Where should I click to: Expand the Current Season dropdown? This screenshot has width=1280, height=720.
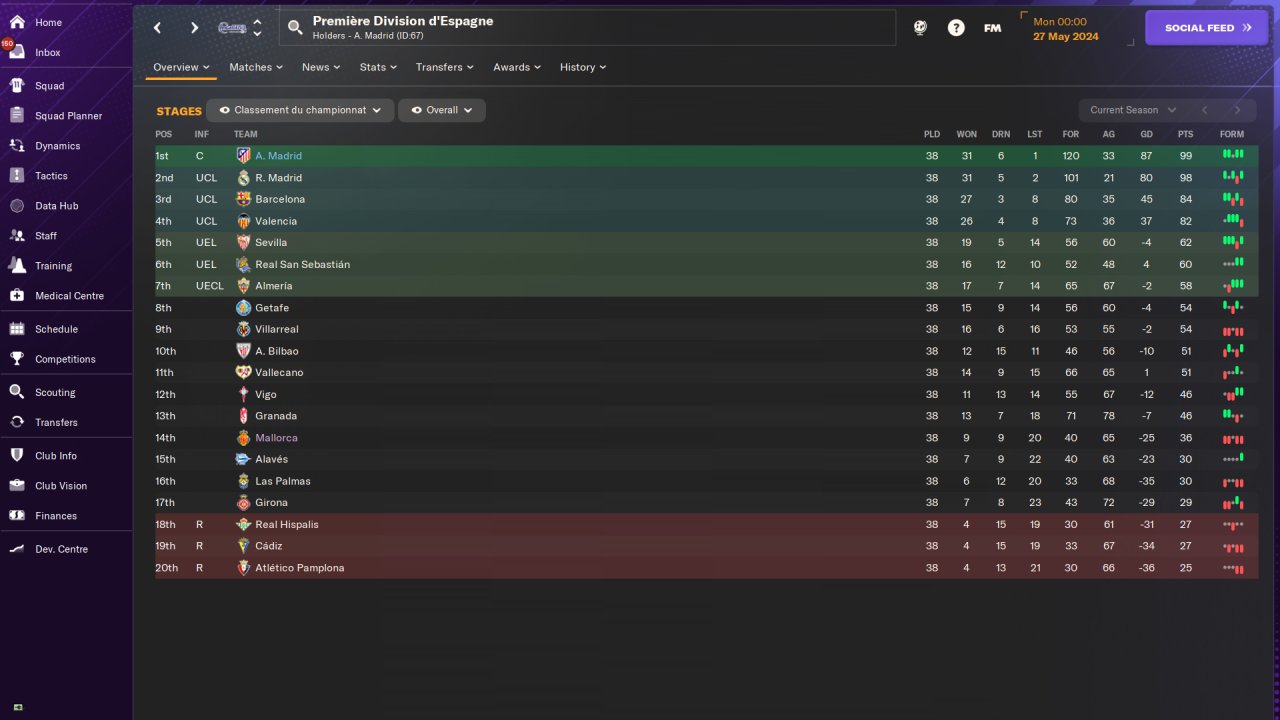tap(1133, 110)
